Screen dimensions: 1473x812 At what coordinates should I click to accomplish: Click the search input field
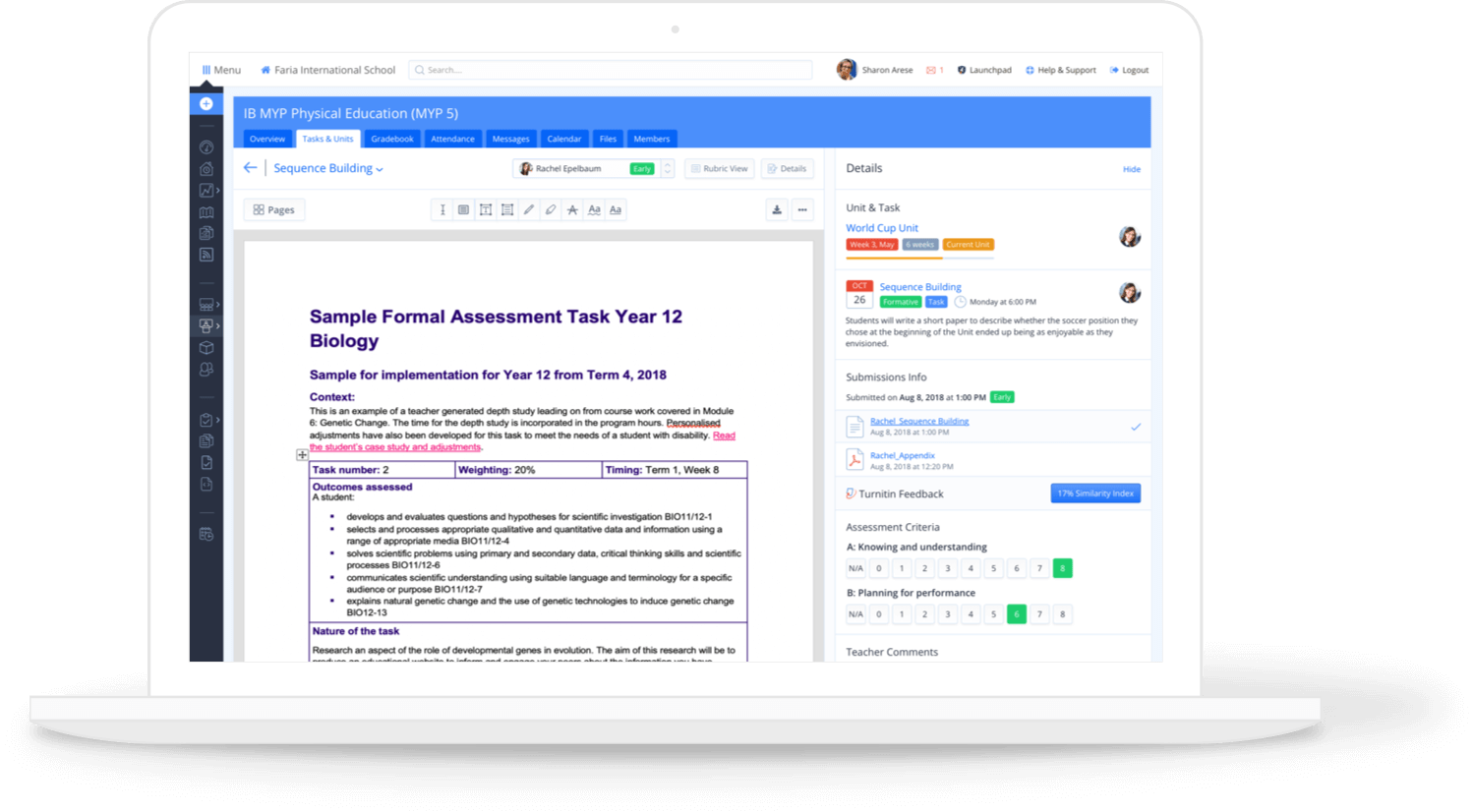pyautogui.click(x=611, y=70)
